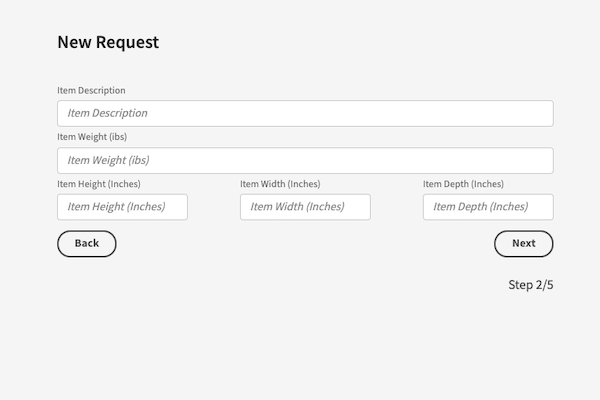This screenshot has width=600, height=400.
Task: Click the Item Height (Inches) label text
Action: 99,184
